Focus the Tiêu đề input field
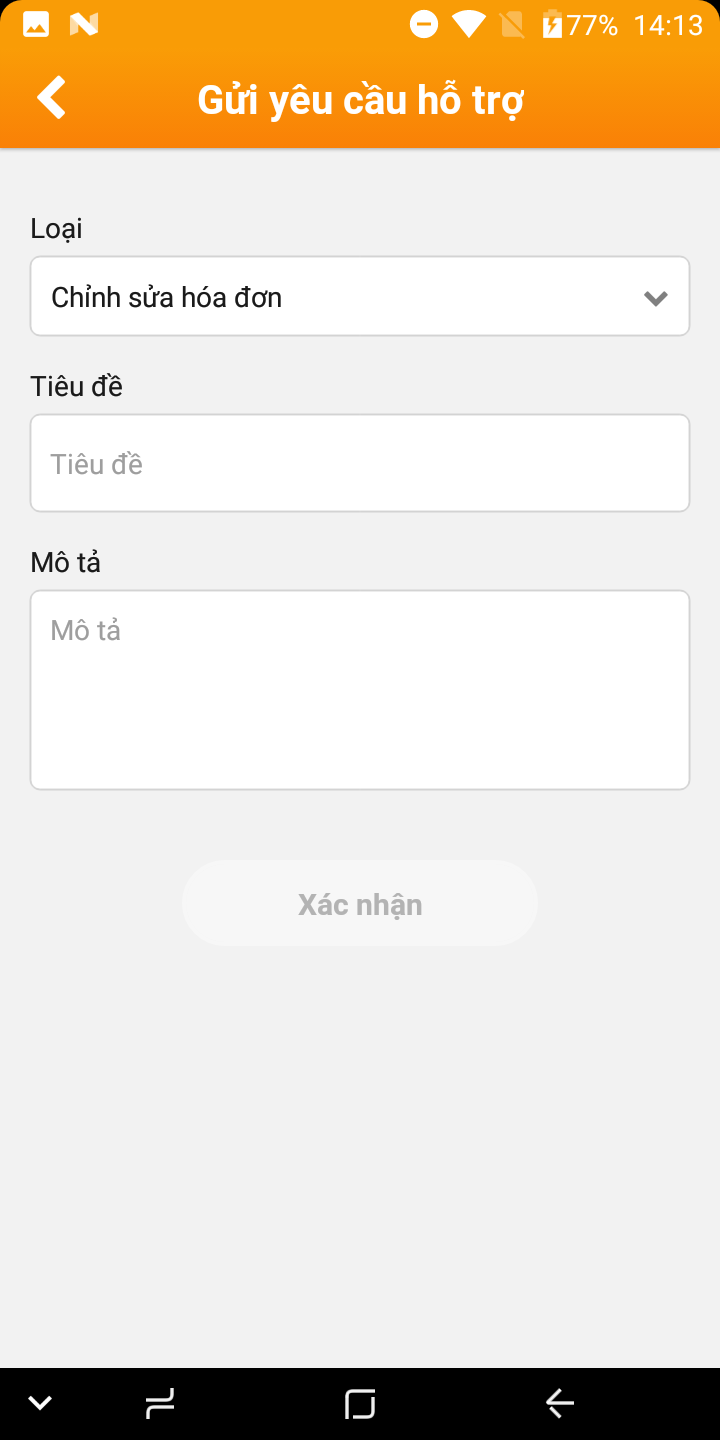720x1440 pixels. [360, 464]
